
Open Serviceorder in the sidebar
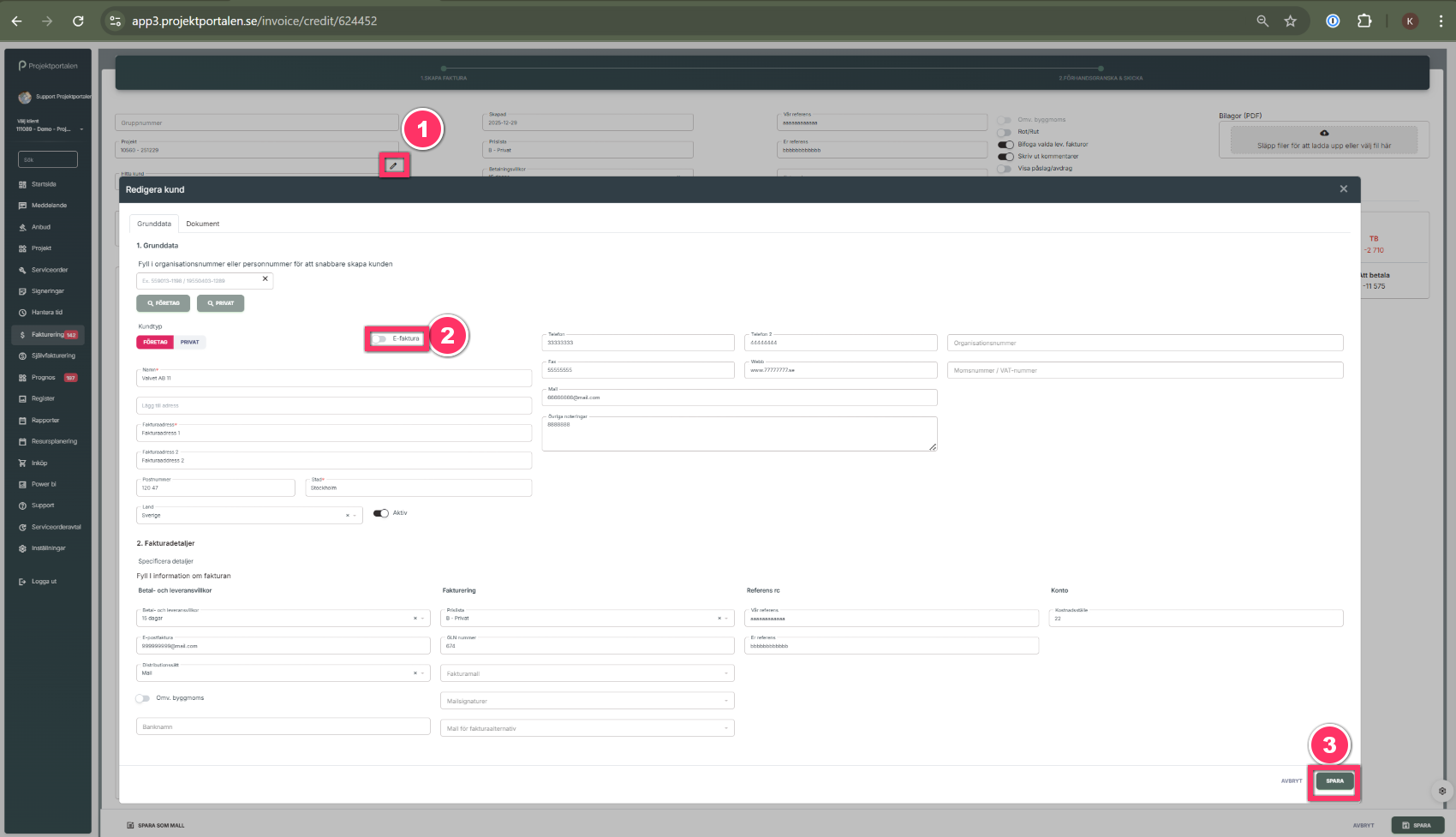pos(50,270)
